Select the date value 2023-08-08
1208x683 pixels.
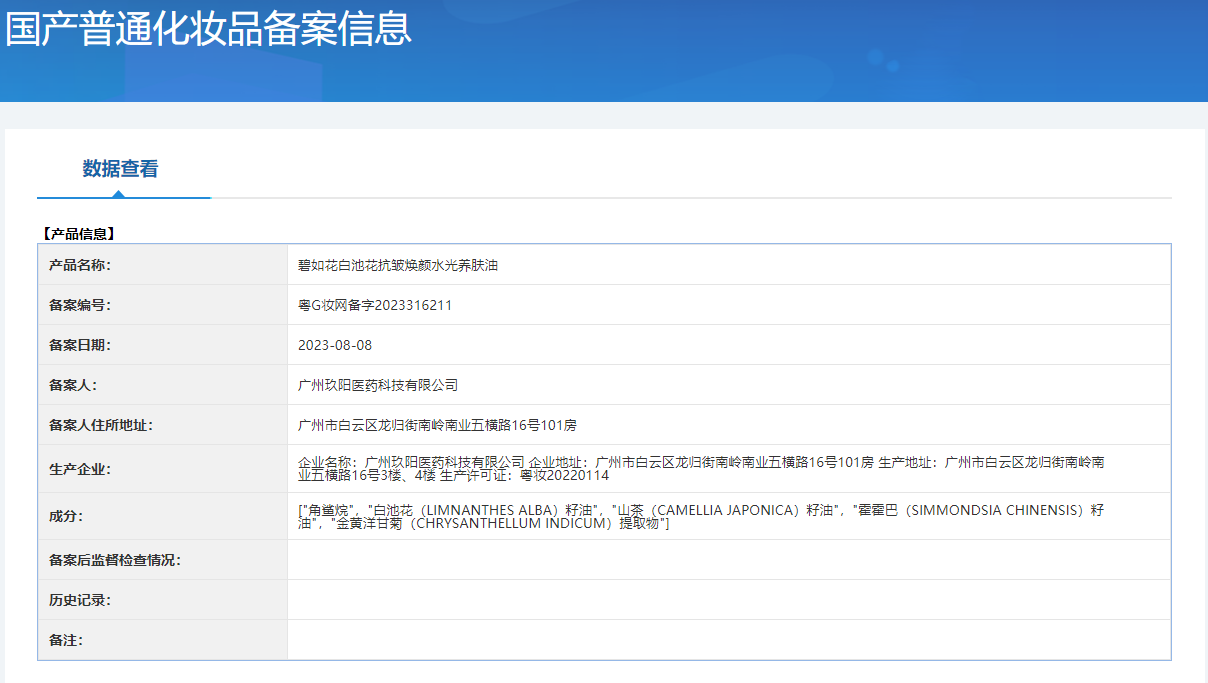pos(335,345)
